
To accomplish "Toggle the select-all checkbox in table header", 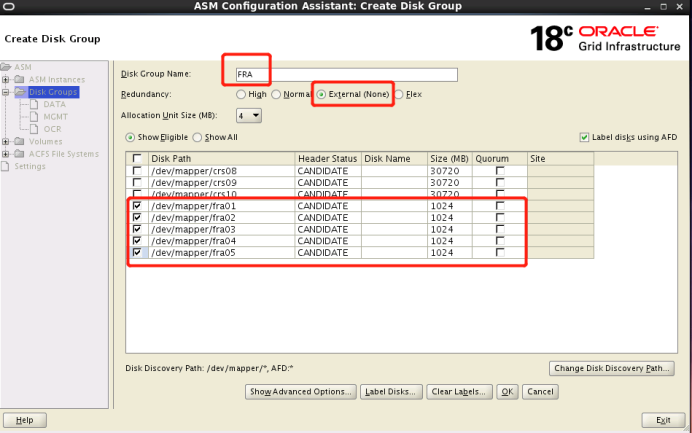I will point(137,158).
